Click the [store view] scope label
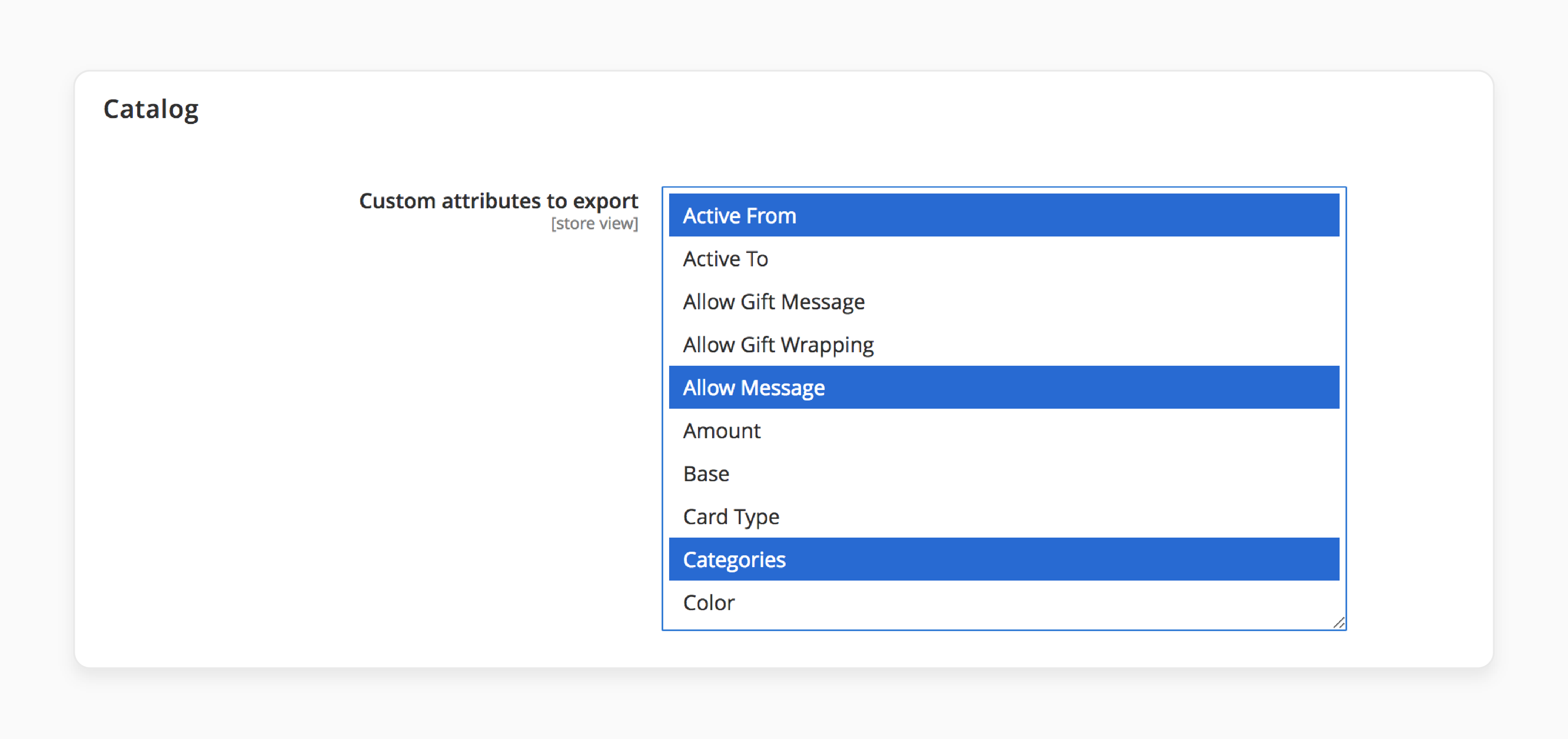 (x=594, y=224)
